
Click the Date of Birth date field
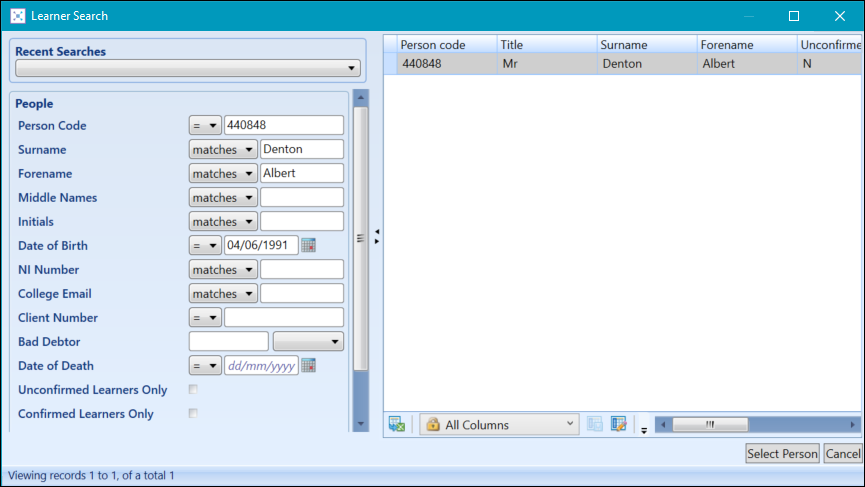pyautogui.click(x=261, y=245)
